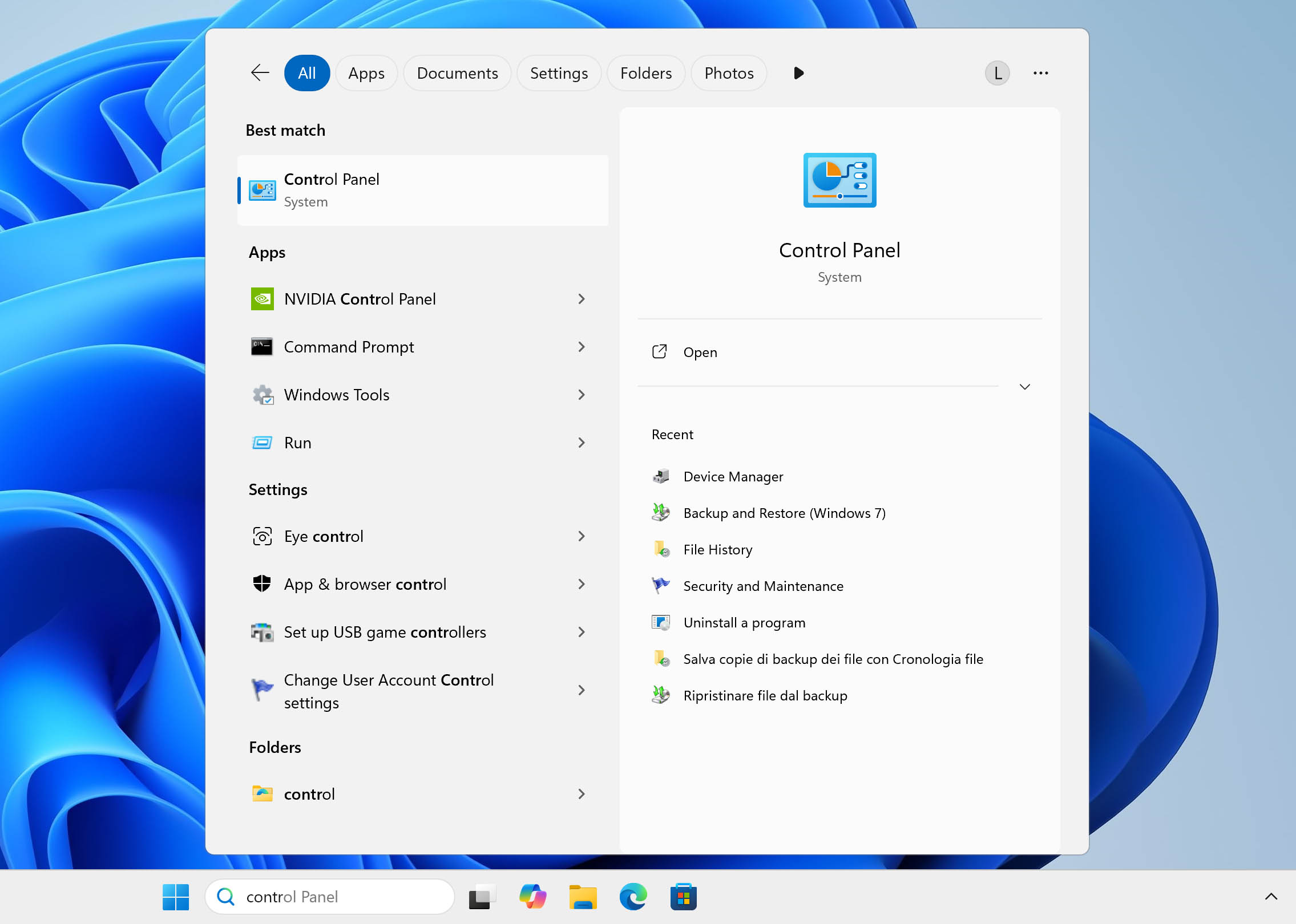Launch Copilot from the taskbar

pos(532,897)
